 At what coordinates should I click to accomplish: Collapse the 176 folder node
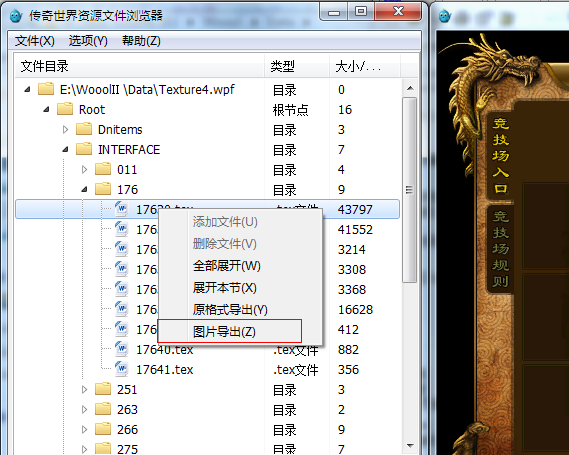click(x=84, y=189)
